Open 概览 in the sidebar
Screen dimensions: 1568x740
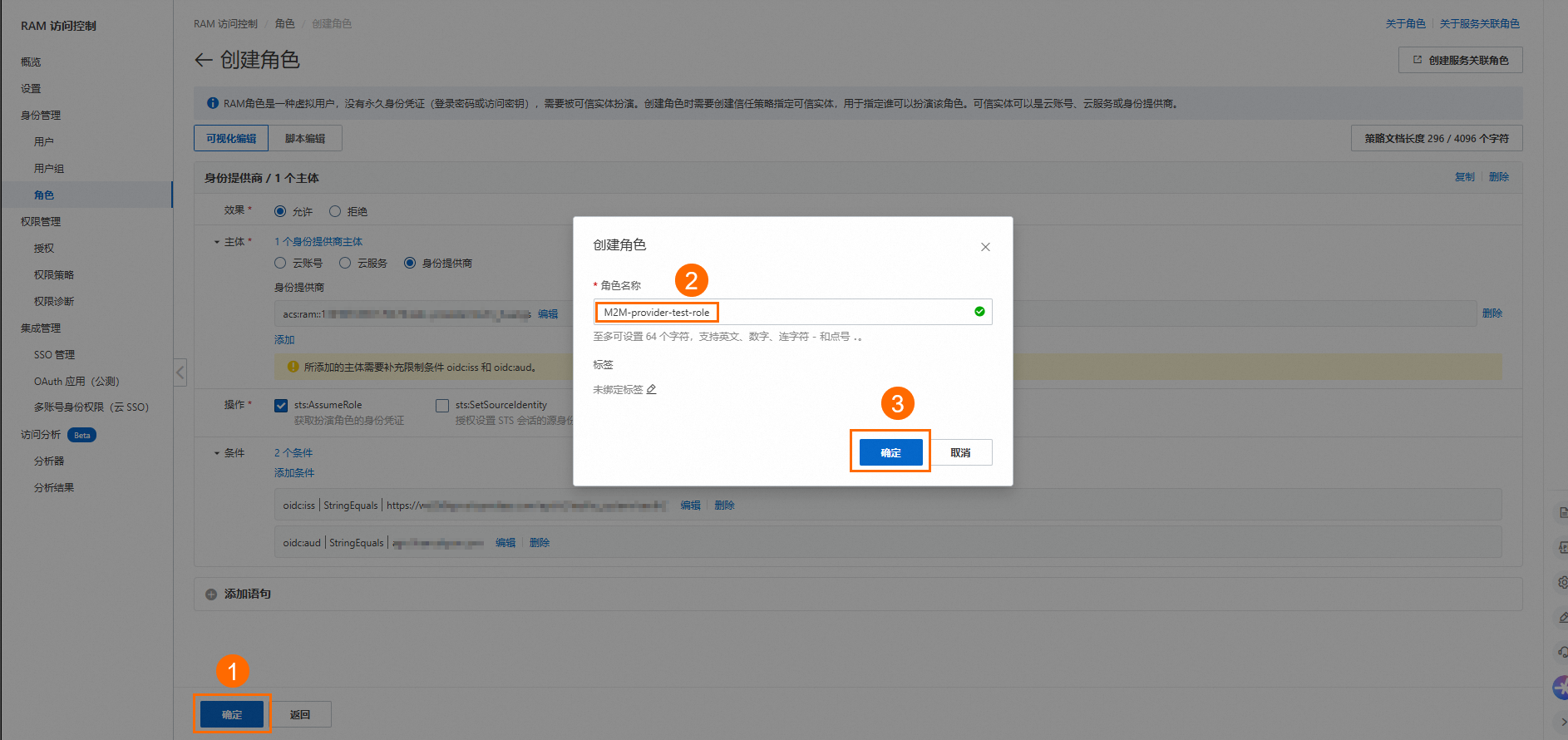click(31, 62)
